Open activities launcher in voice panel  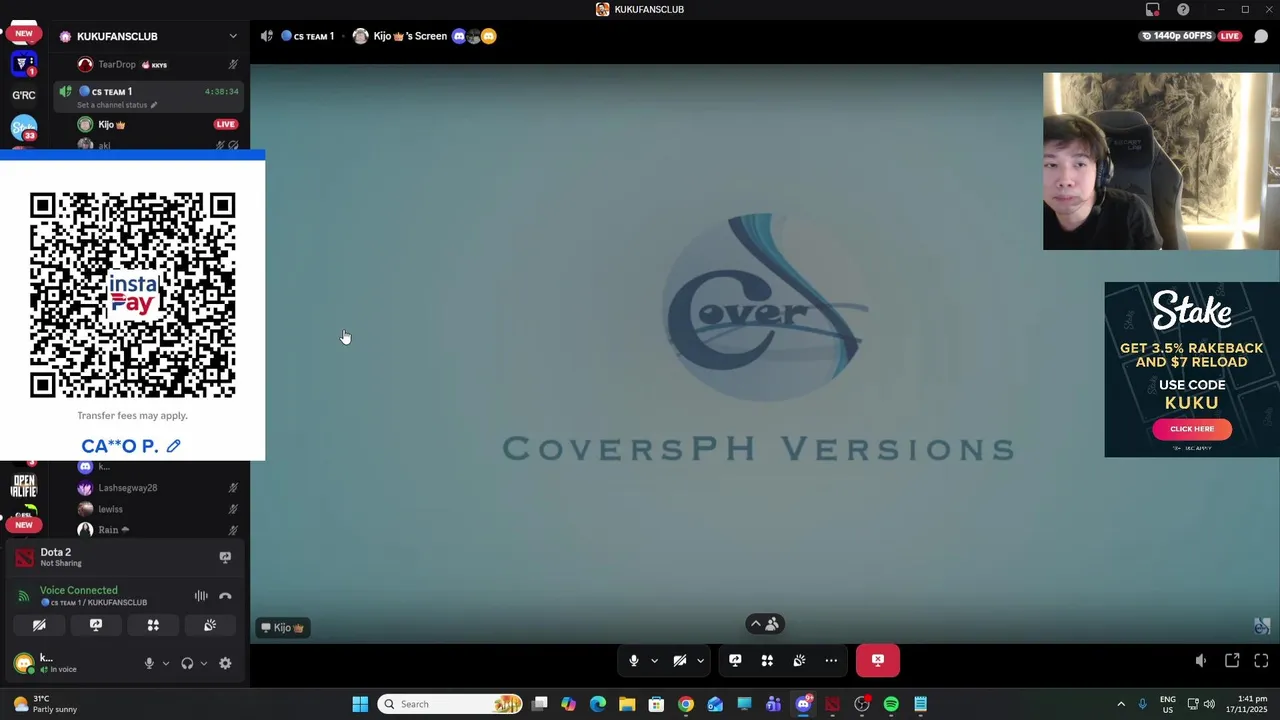pos(153,625)
